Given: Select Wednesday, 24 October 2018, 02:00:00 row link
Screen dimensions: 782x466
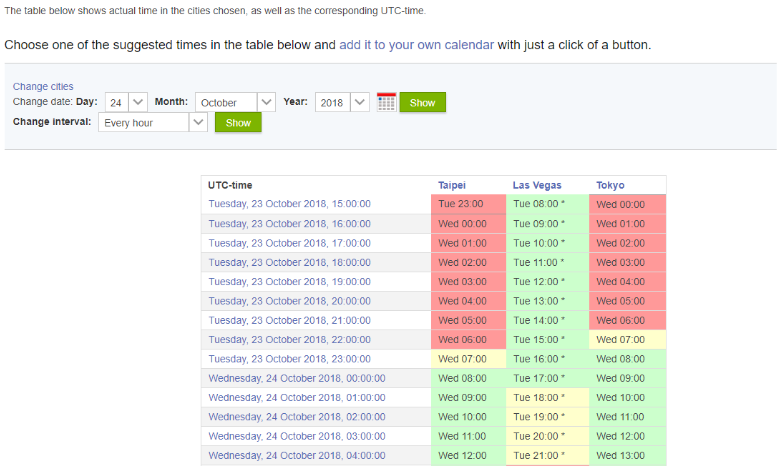Looking at the screenshot, I should click(297, 417).
